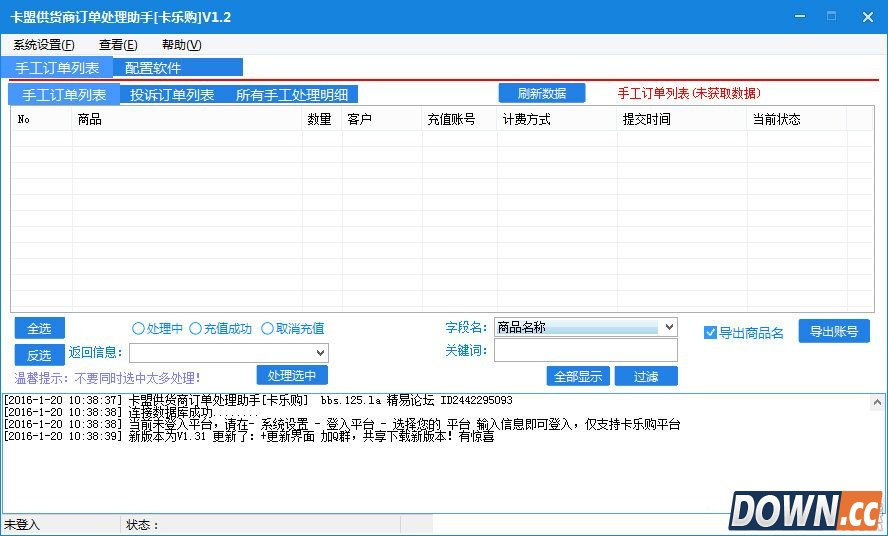Sort by the 数量 column header
The width and height of the screenshot is (888, 536).
pyautogui.click(x=322, y=119)
